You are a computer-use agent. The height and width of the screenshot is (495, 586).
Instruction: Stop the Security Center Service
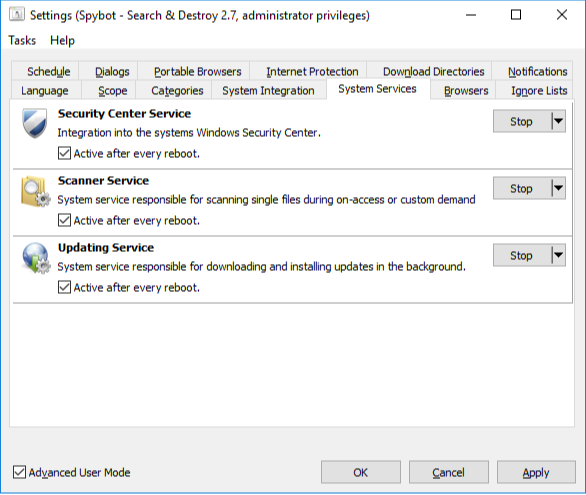522,121
